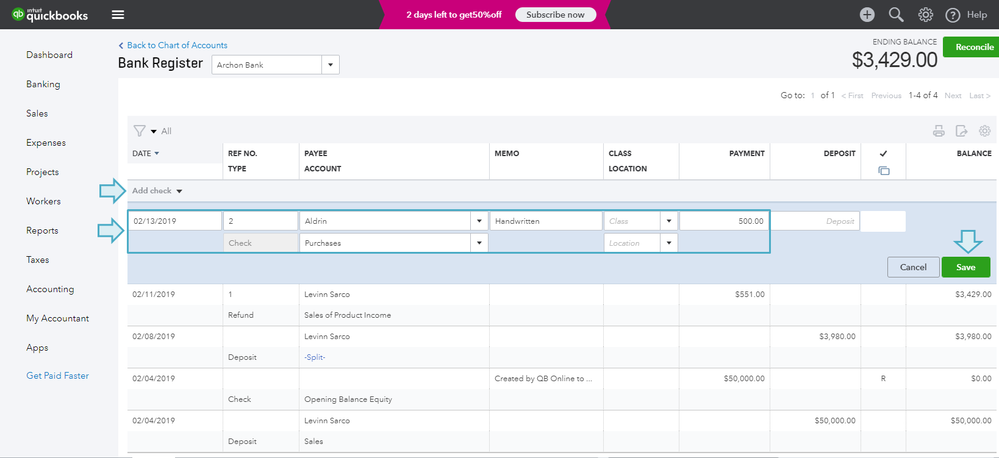Select the Opening Balance Equity row
The width and height of the screenshot is (999, 458).
point(348,399)
